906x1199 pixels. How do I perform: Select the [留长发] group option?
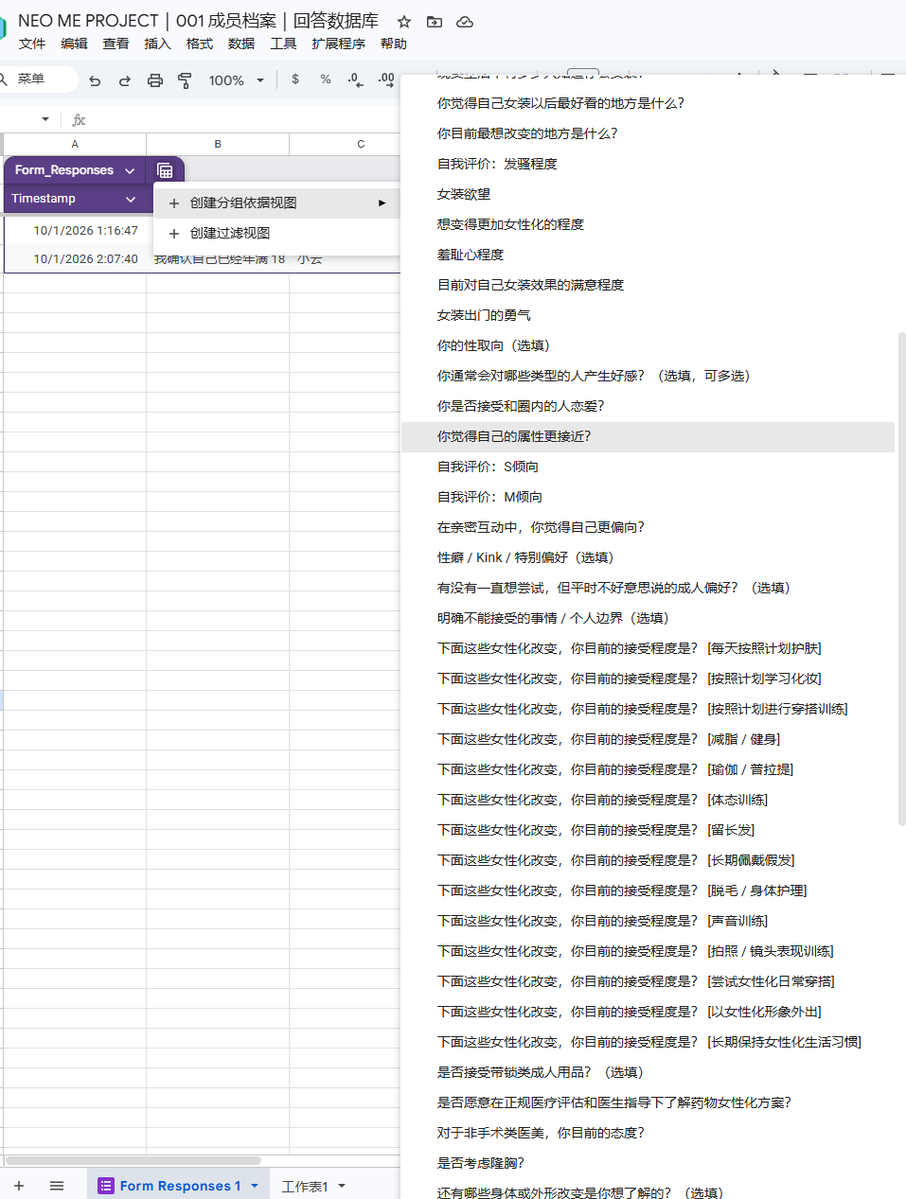click(x=648, y=830)
